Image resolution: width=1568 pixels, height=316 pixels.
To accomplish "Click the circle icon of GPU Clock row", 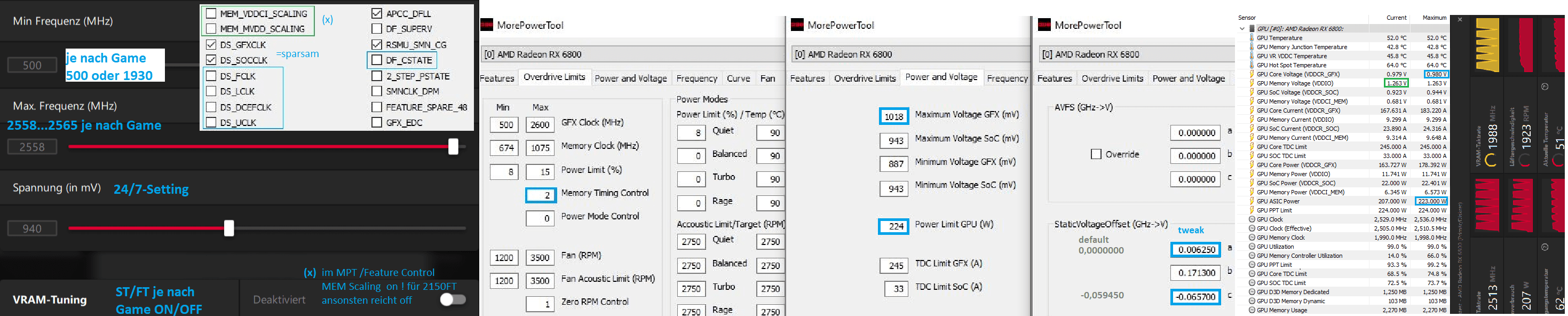I will [1252, 219].
